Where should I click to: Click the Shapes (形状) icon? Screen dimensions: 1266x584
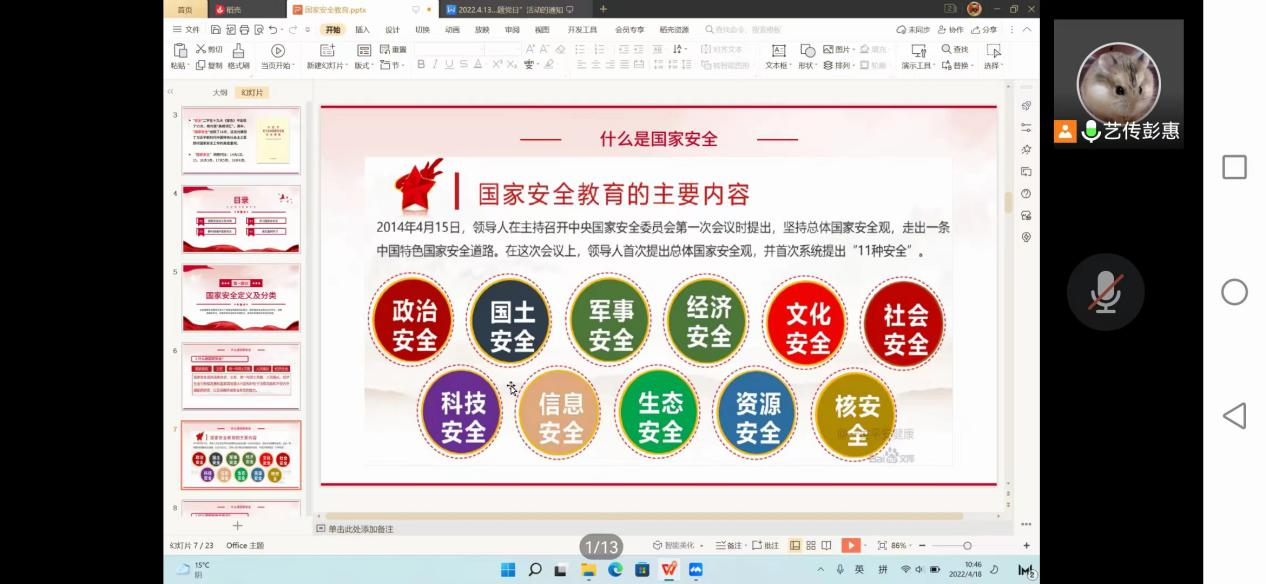pyautogui.click(x=807, y=50)
